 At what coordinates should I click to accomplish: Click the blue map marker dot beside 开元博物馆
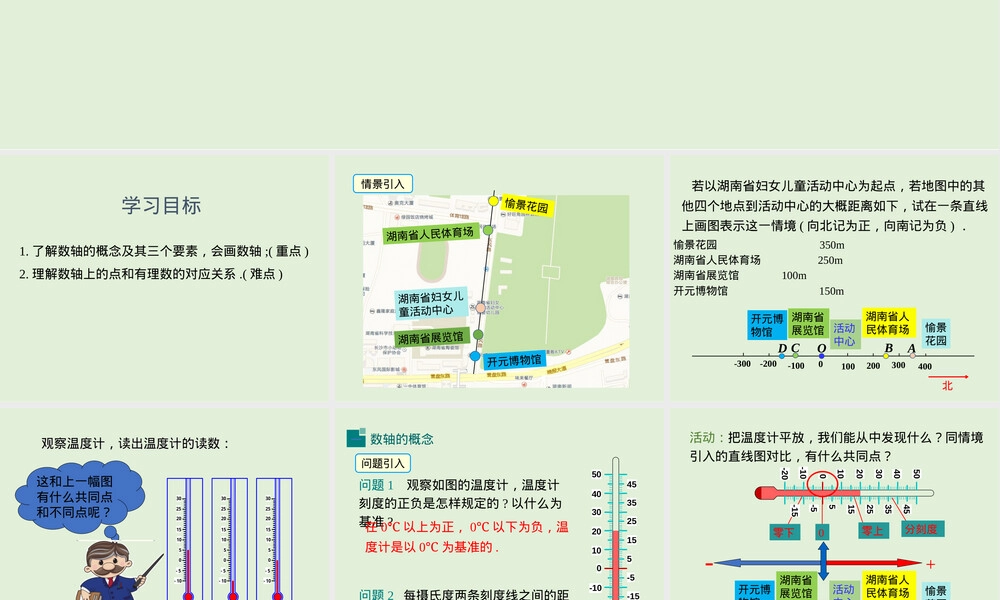coord(475,356)
